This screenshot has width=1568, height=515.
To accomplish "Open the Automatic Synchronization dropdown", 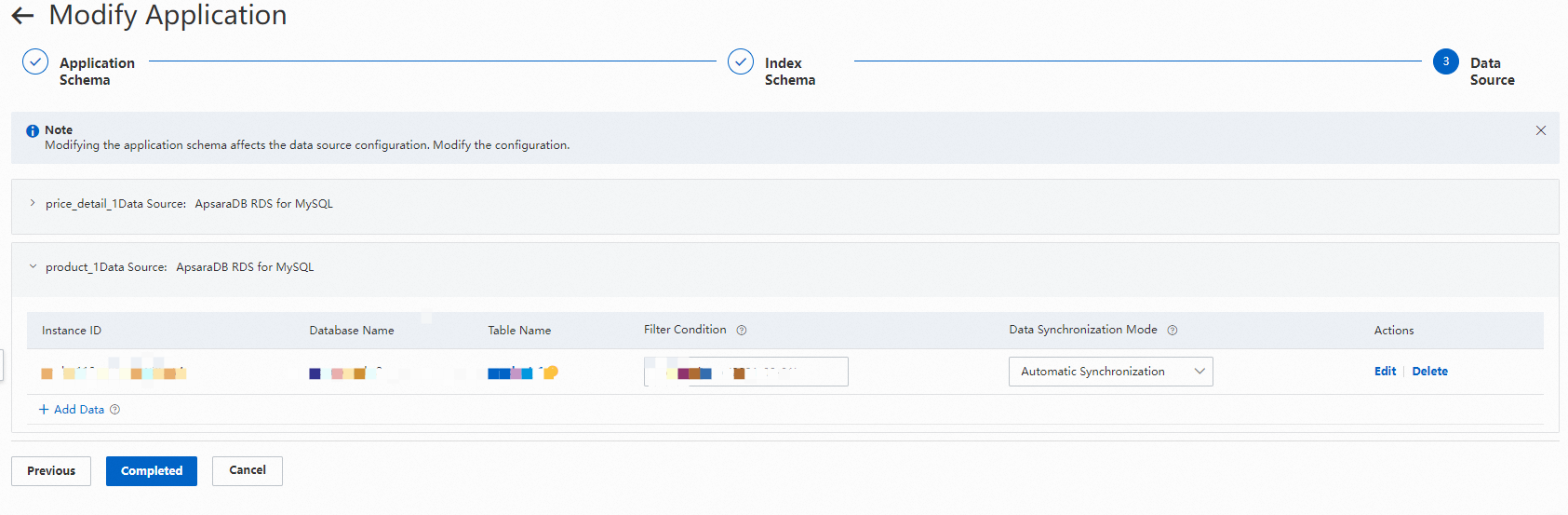I will [1110, 372].
